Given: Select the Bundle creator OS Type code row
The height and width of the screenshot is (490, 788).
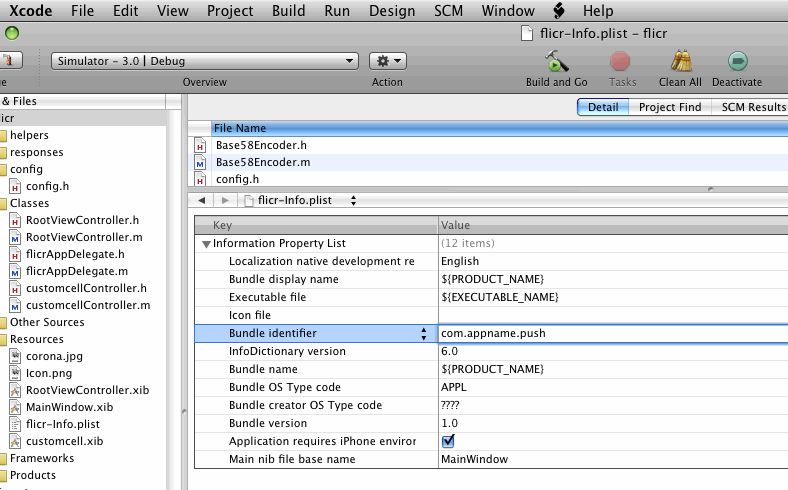Looking at the screenshot, I should (491, 406).
